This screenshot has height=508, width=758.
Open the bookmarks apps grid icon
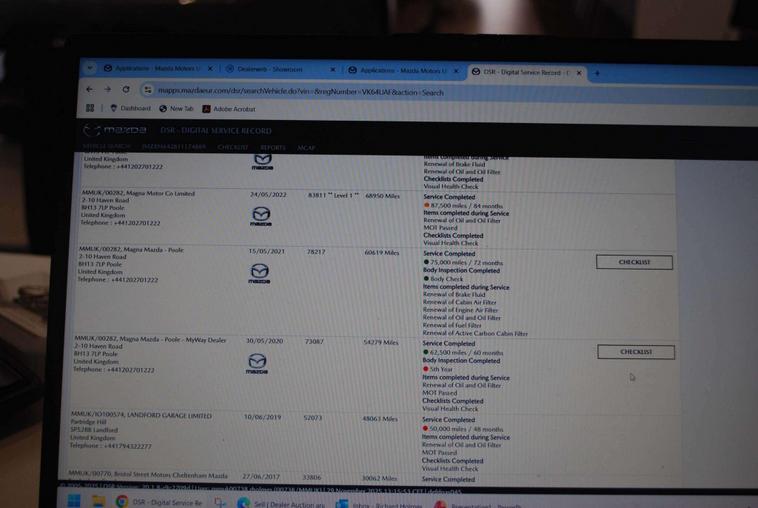click(90, 108)
